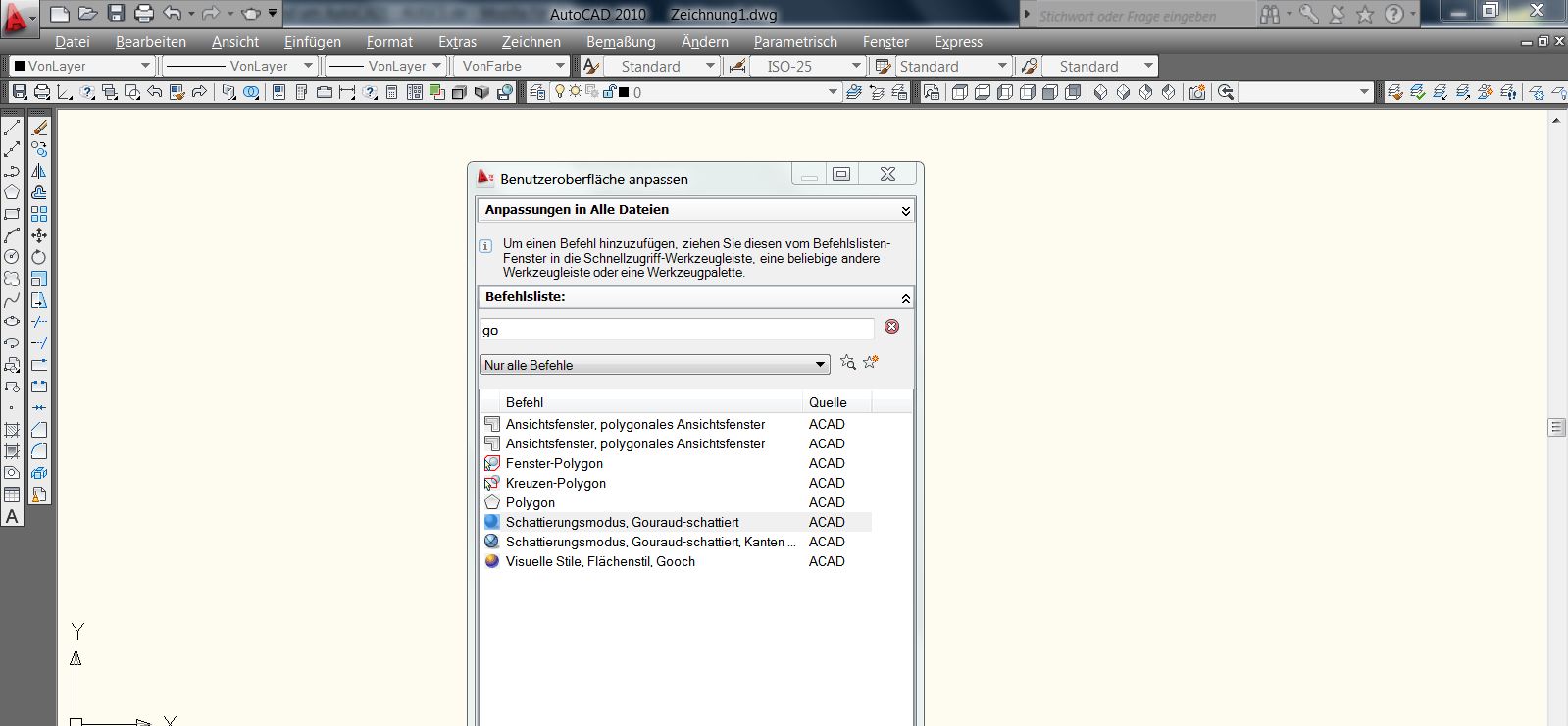Select the Revision cloud tool
The height and width of the screenshot is (726, 1568).
[12, 279]
